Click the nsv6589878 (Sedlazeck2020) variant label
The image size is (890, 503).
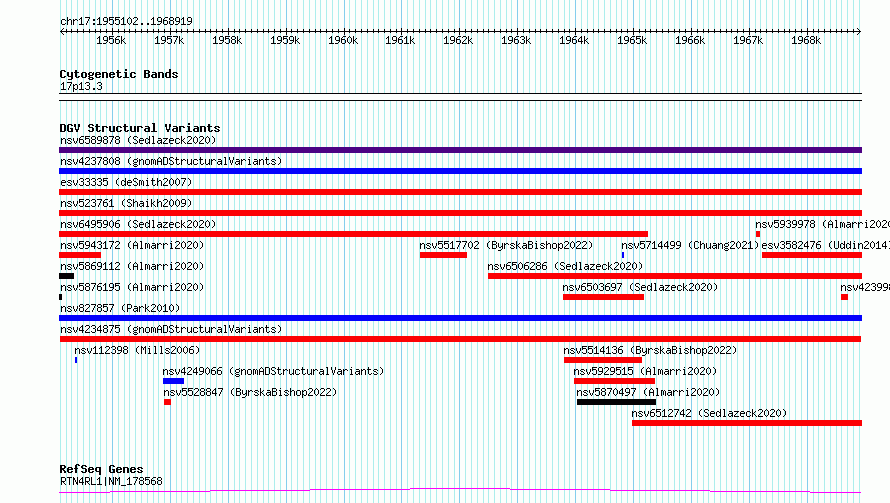pyautogui.click(x=138, y=140)
